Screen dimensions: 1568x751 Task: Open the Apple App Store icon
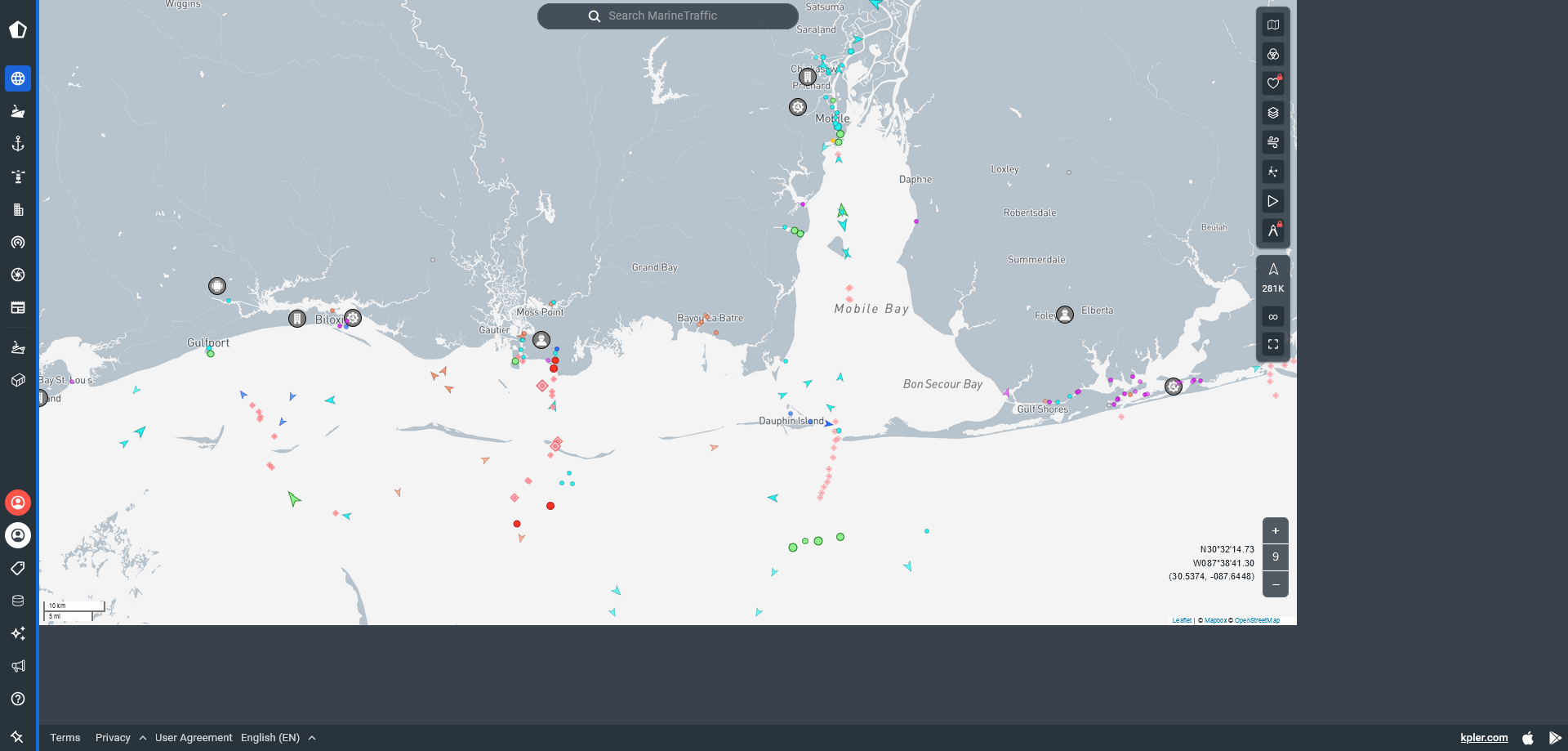(x=1528, y=737)
